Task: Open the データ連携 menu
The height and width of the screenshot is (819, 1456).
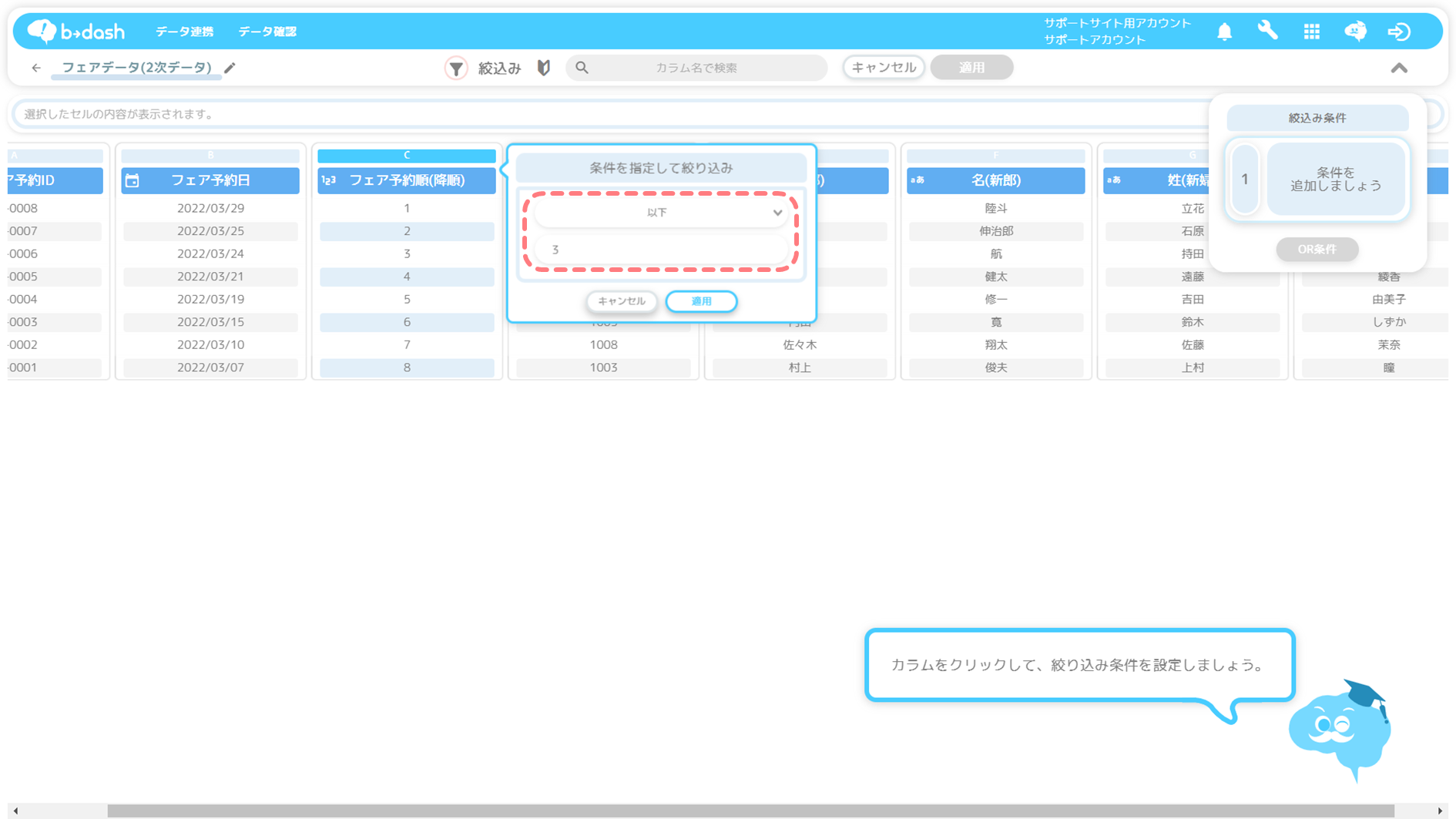Action: (184, 32)
